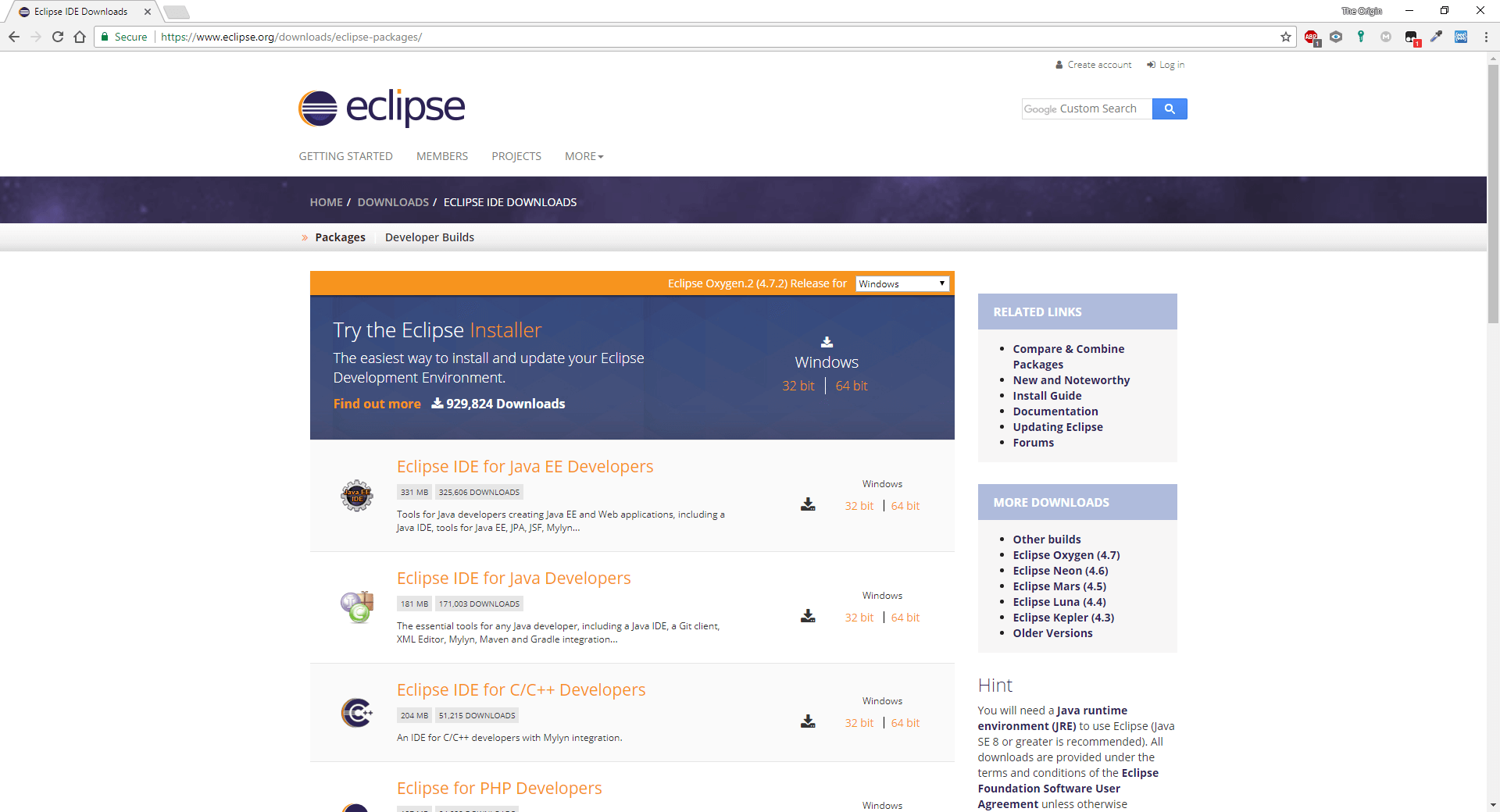1500x812 pixels.
Task: Open Eclipse Neon (4.6) link
Action: click(x=1060, y=571)
